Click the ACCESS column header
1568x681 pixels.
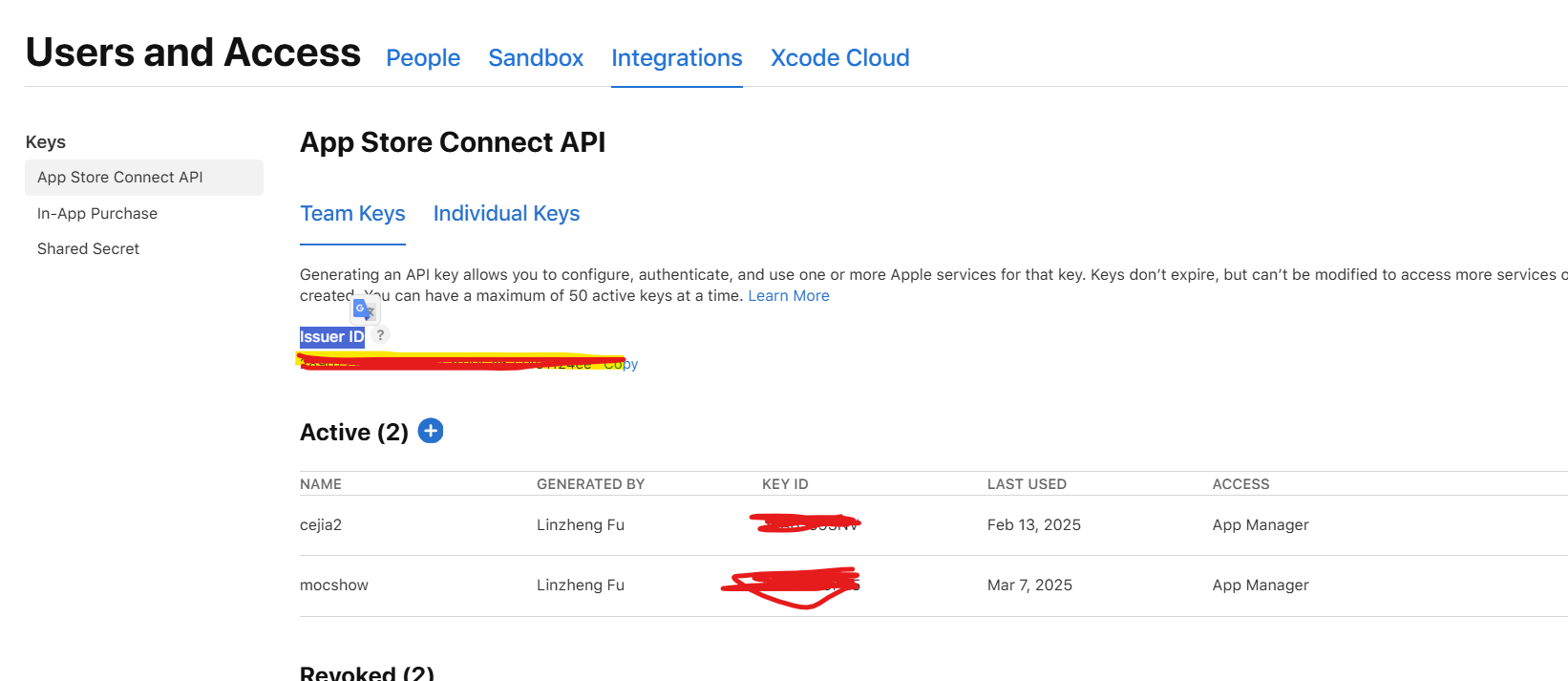[x=1241, y=484]
